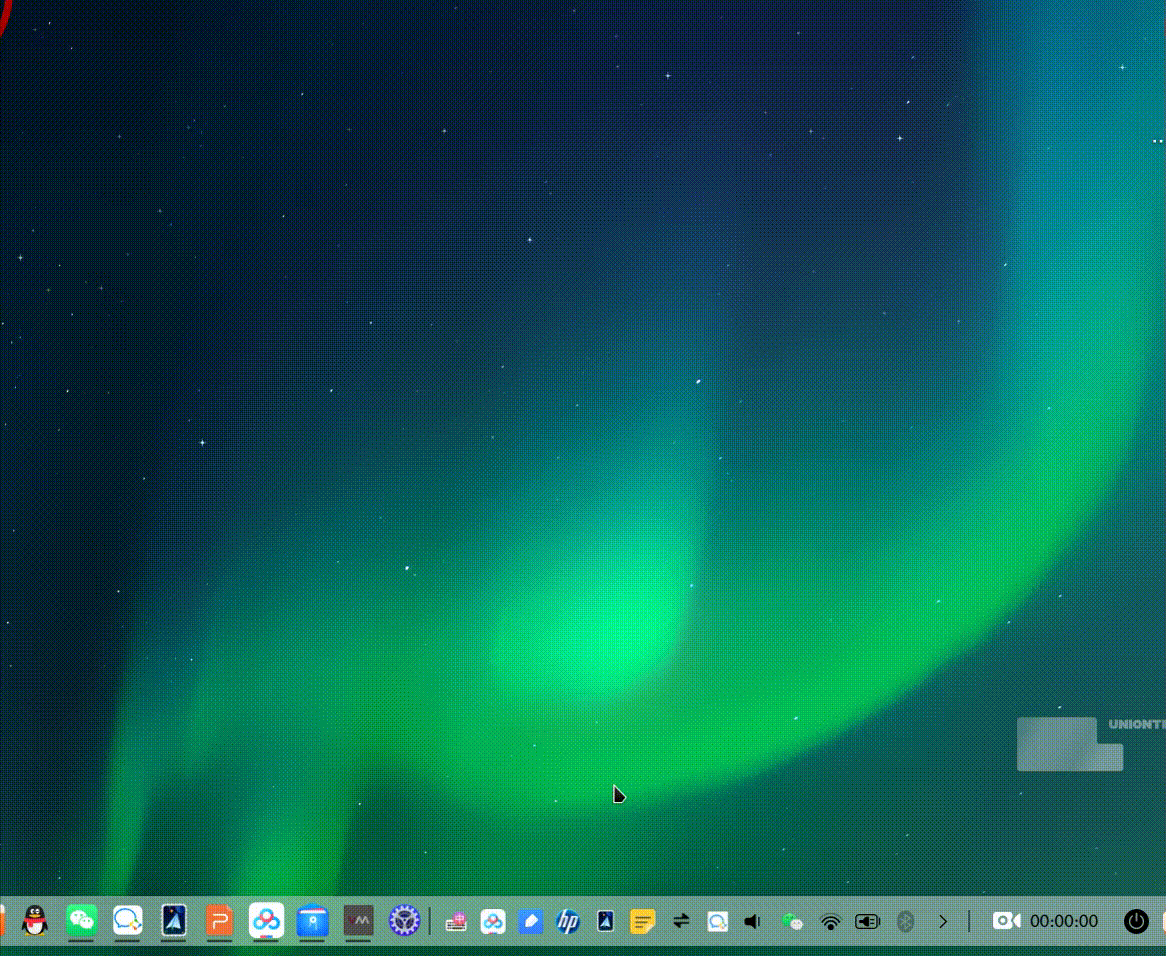Click the 00:00:00 recording timer
The image size is (1166, 956).
click(1064, 921)
